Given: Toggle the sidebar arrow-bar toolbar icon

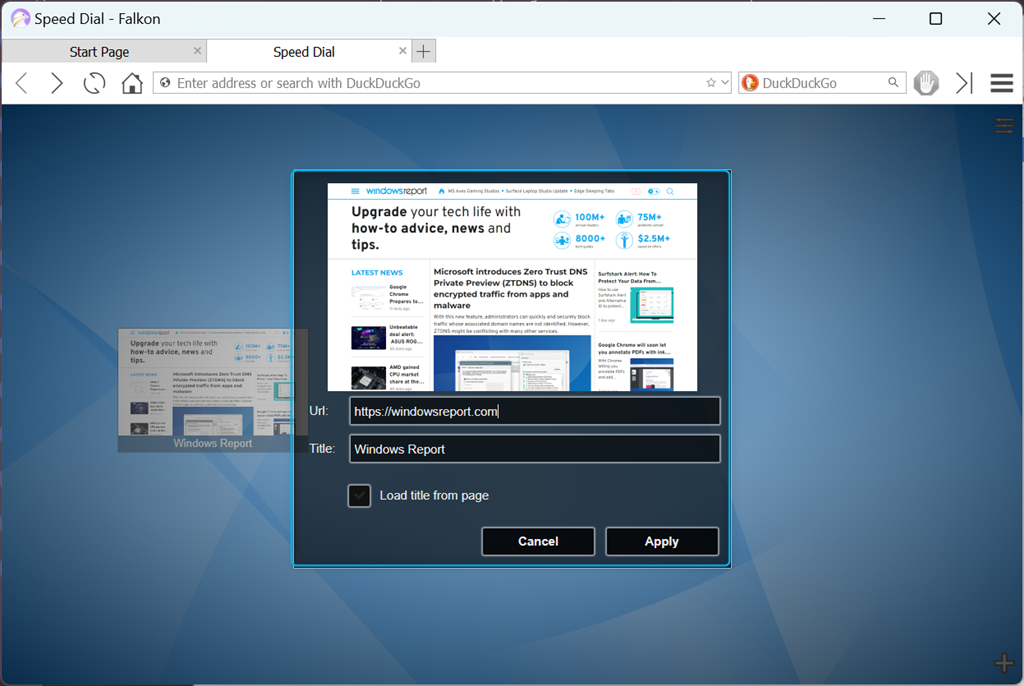Looking at the screenshot, I should click(964, 83).
